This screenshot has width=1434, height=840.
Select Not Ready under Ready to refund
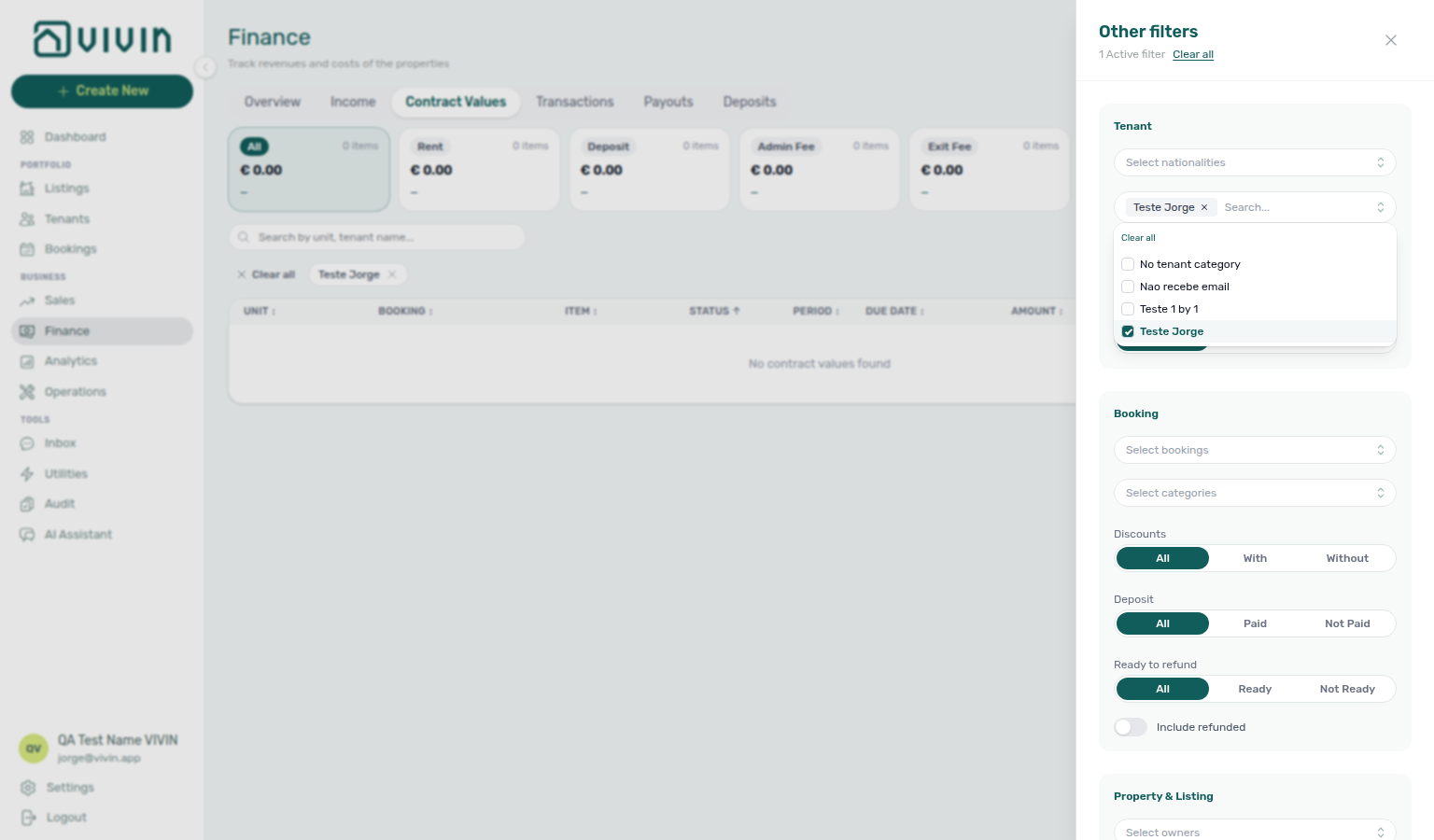[1347, 689]
